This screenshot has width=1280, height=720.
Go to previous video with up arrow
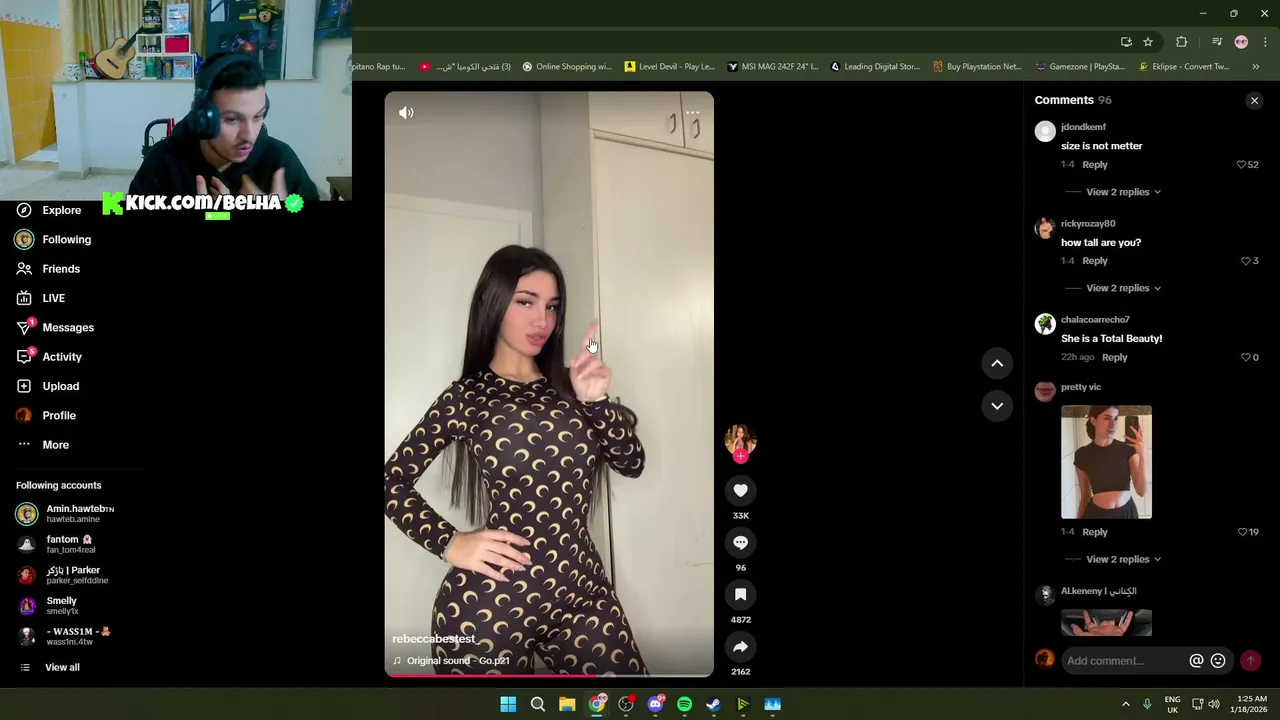[997, 363]
